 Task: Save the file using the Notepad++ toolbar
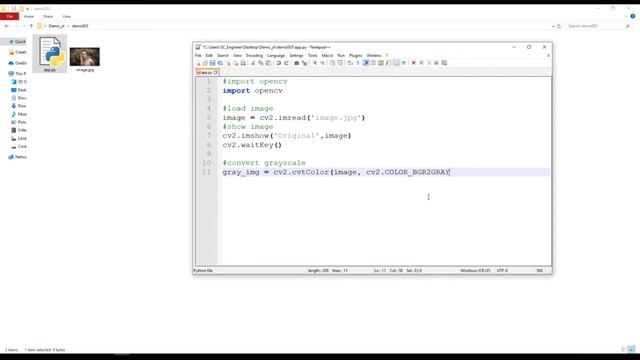(x=212, y=63)
